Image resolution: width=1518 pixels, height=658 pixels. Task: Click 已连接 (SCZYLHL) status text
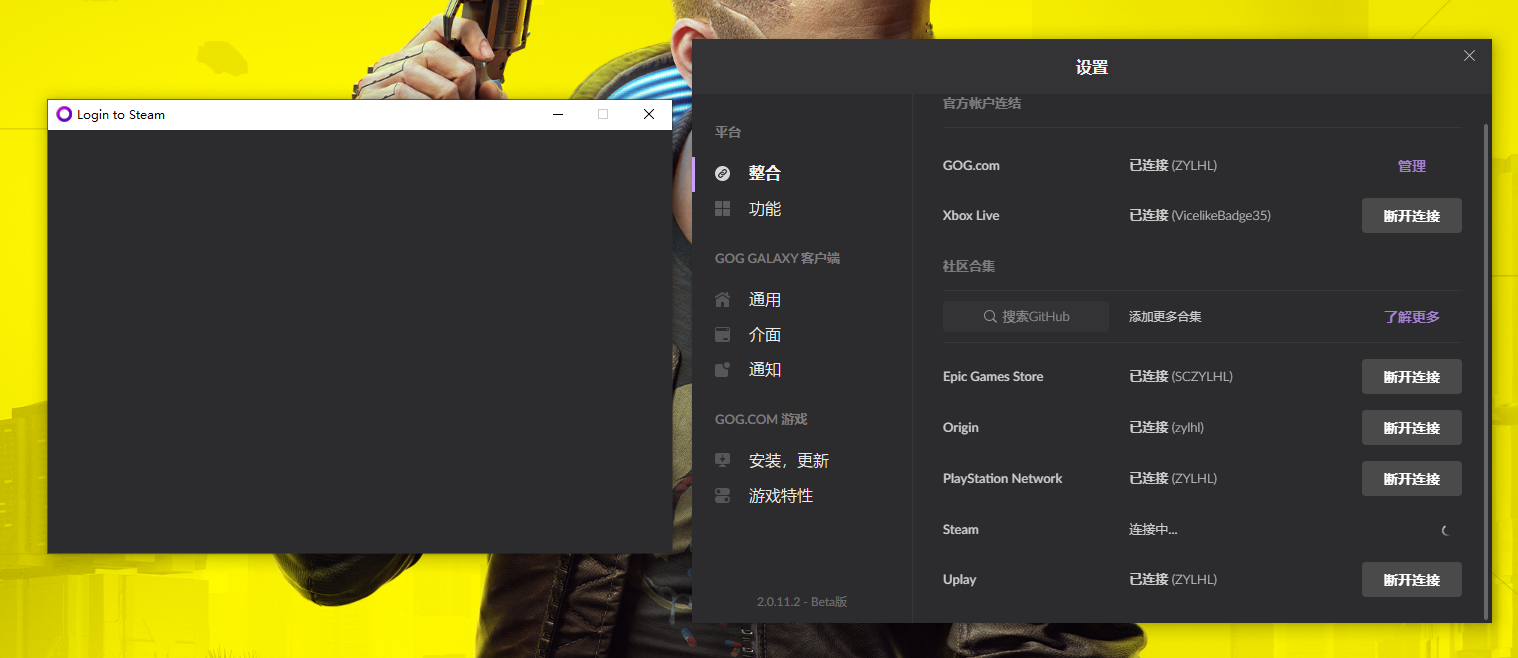coord(1181,377)
